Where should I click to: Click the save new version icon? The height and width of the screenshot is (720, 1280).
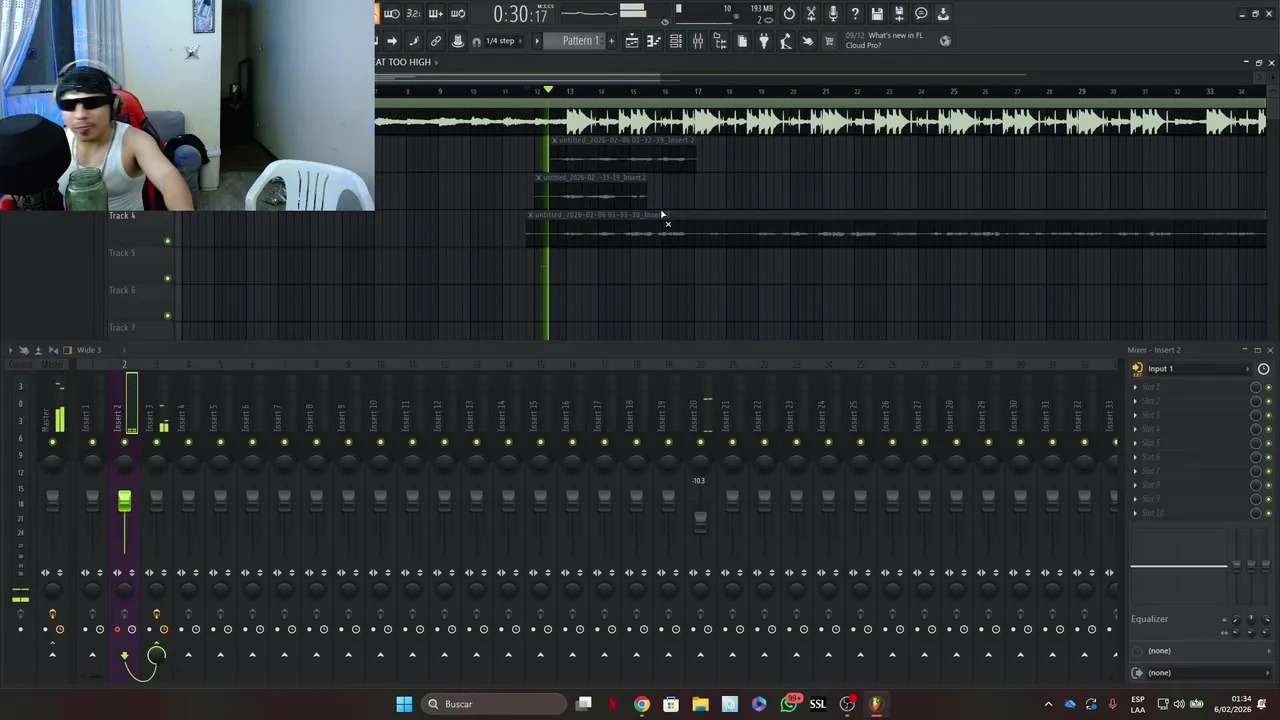tap(899, 14)
